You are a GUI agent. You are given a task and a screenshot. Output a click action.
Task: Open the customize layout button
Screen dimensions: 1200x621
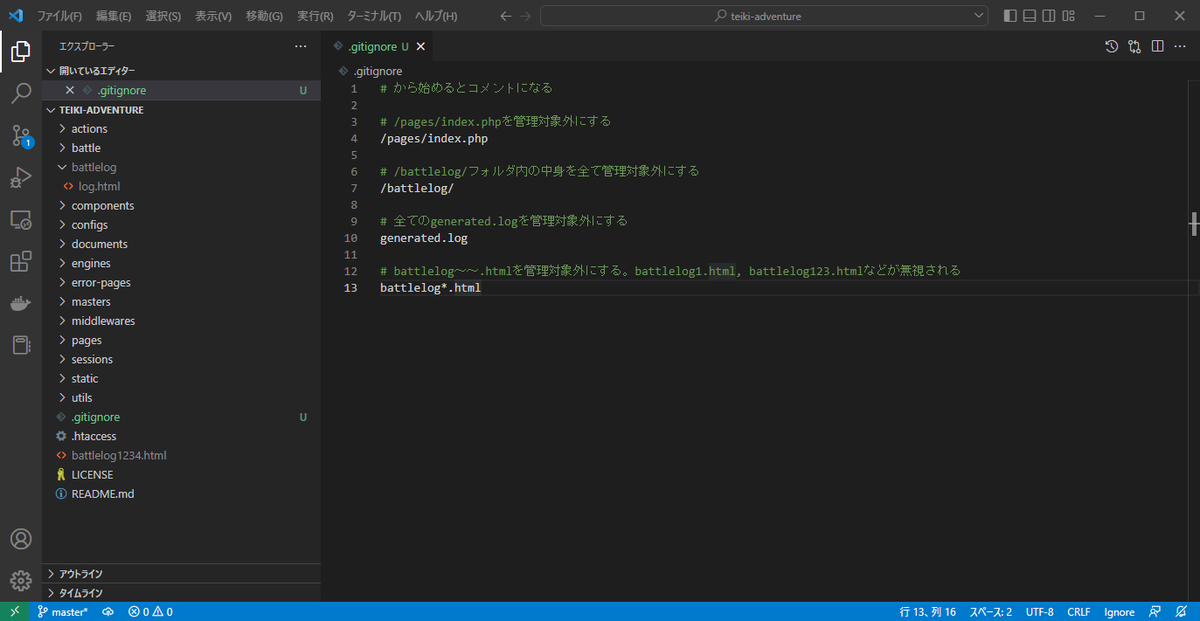click(1069, 16)
